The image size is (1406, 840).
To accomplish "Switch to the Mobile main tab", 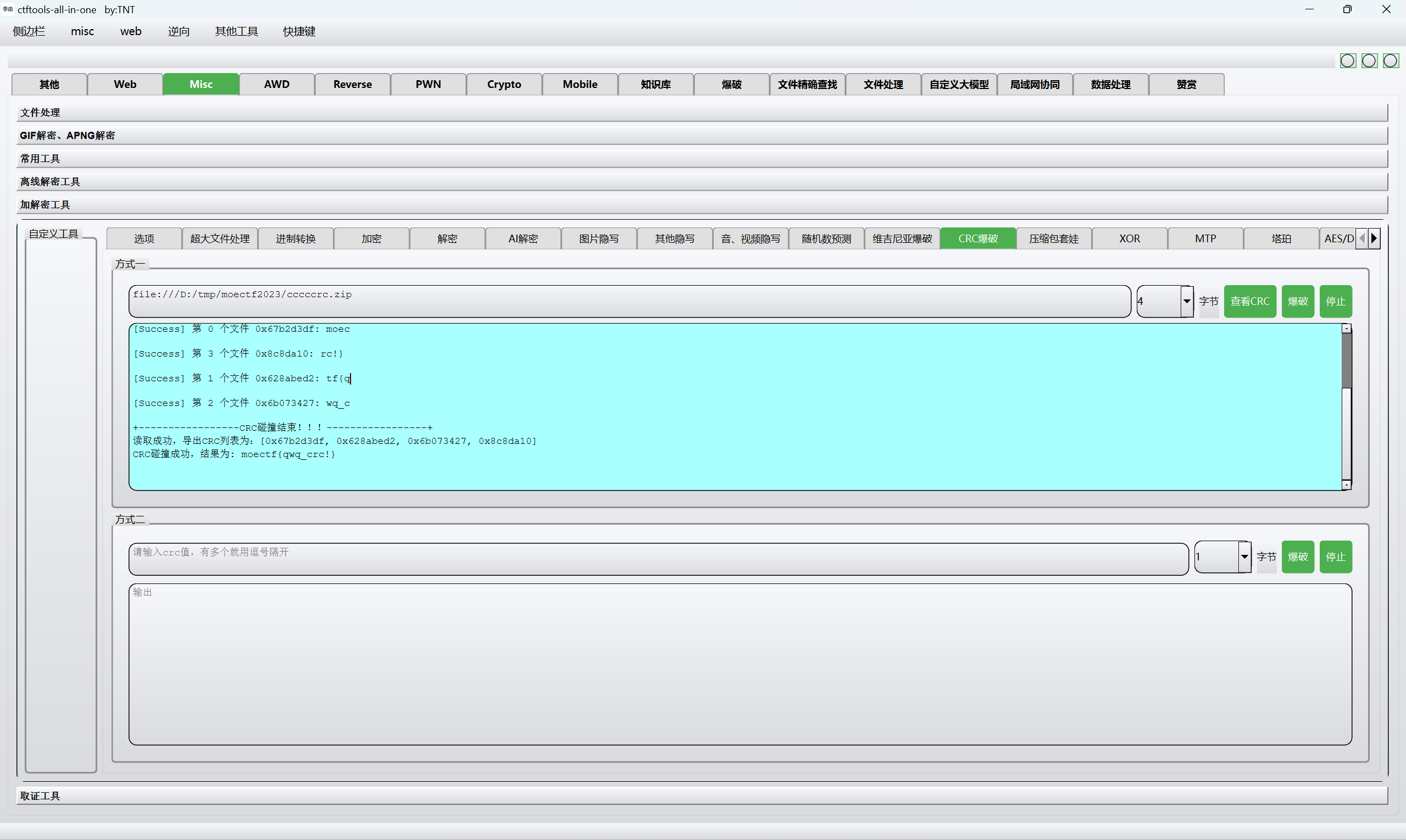I will click(580, 85).
